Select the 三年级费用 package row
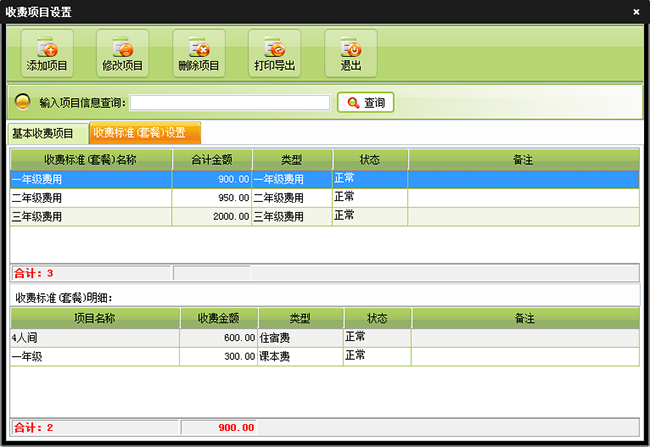 90,216
